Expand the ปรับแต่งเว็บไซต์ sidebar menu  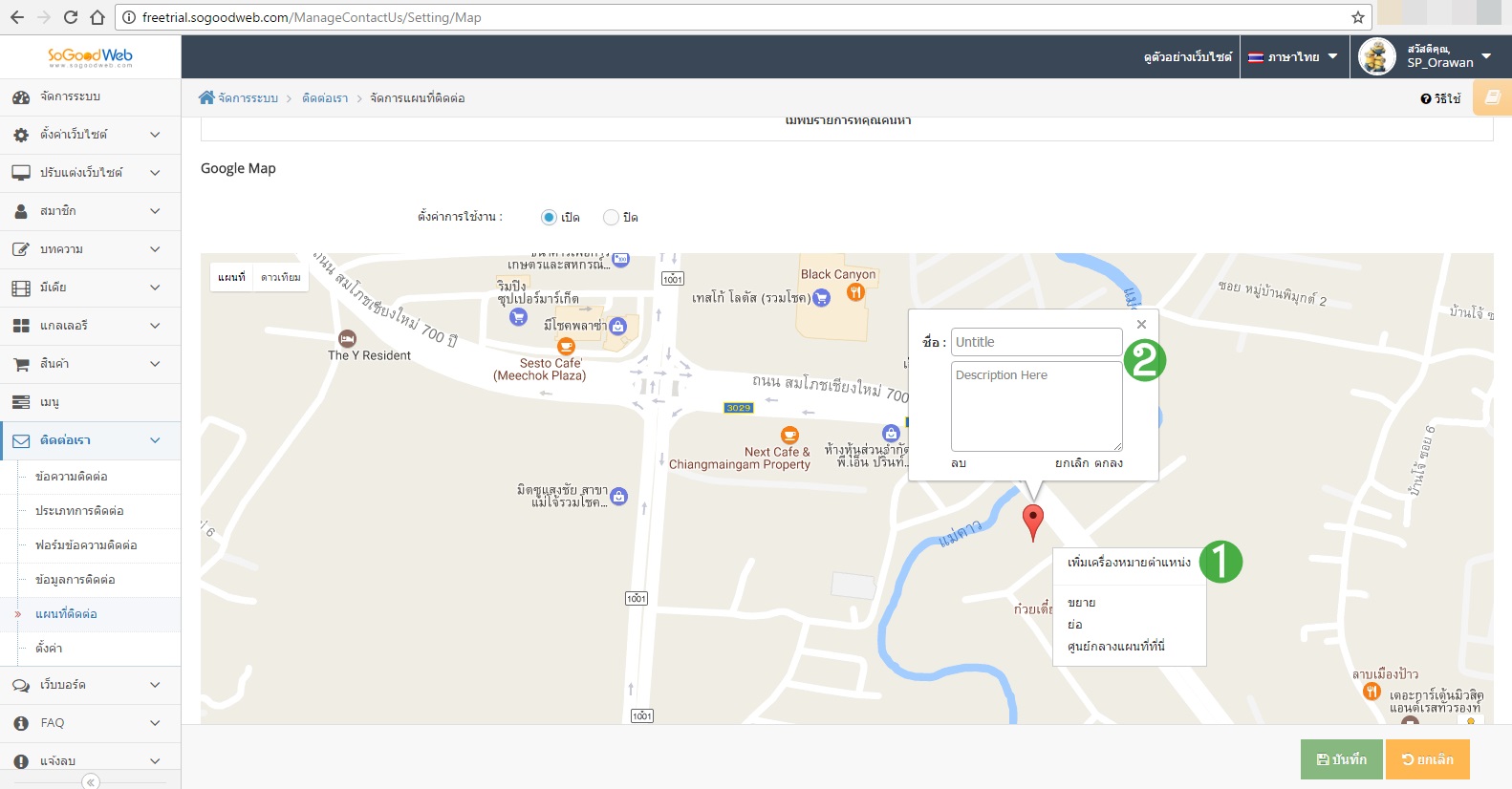click(x=90, y=173)
